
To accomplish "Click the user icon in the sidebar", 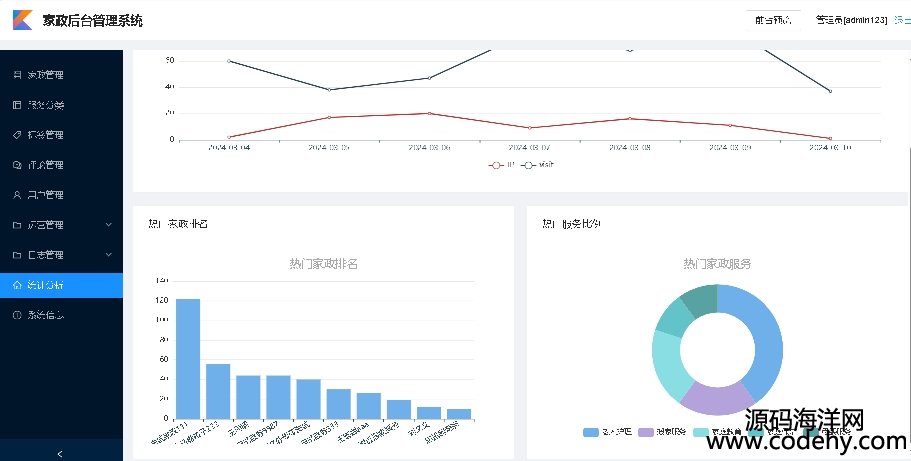I will [16, 195].
